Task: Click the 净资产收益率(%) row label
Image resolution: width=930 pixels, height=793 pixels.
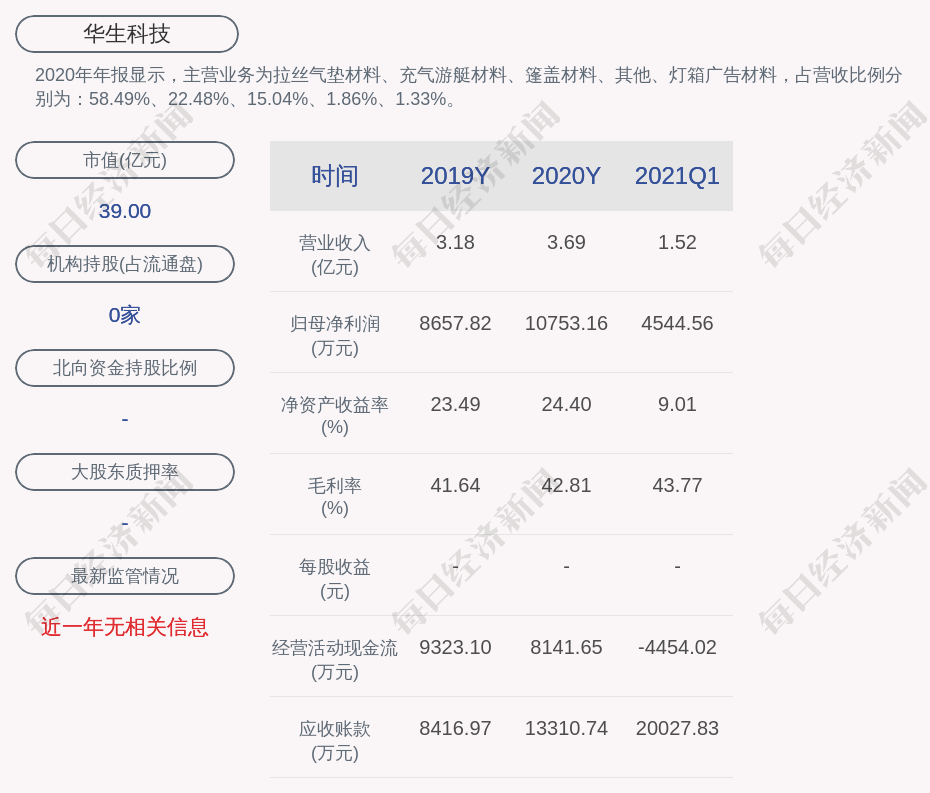Action: click(335, 416)
